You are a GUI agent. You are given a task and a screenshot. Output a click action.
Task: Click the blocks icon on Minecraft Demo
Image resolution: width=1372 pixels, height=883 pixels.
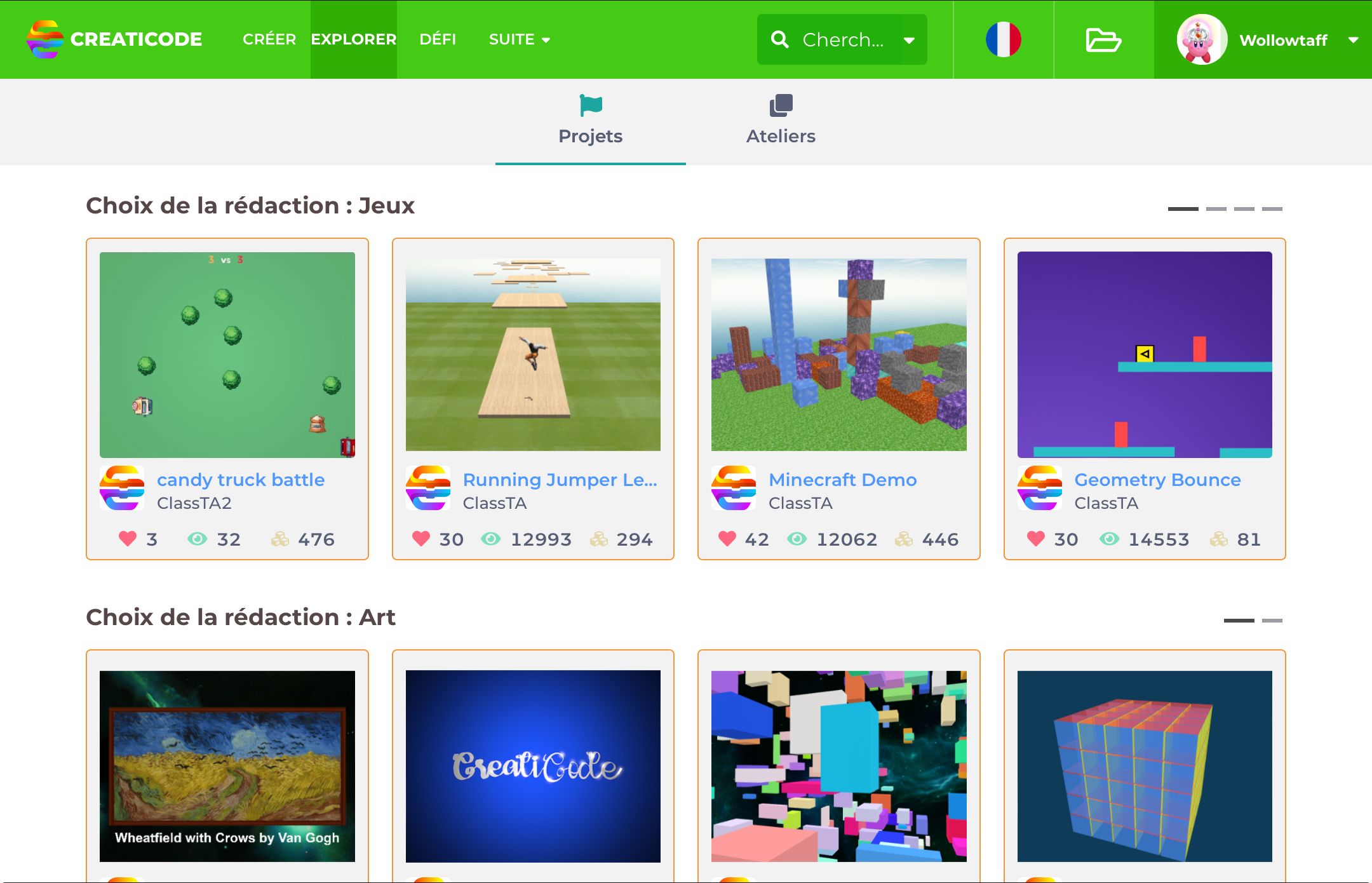[x=904, y=539]
